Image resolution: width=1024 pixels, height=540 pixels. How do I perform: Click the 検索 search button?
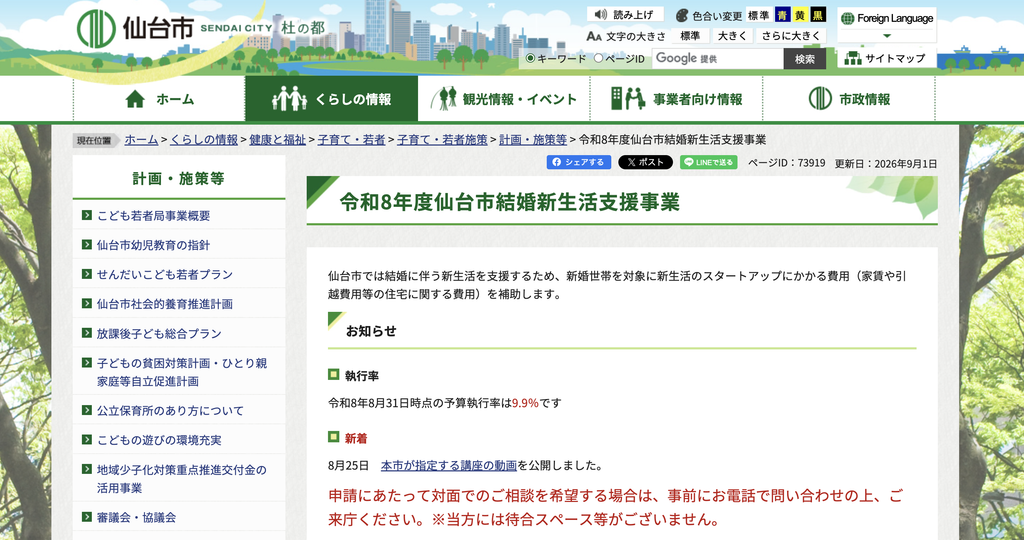click(805, 59)
